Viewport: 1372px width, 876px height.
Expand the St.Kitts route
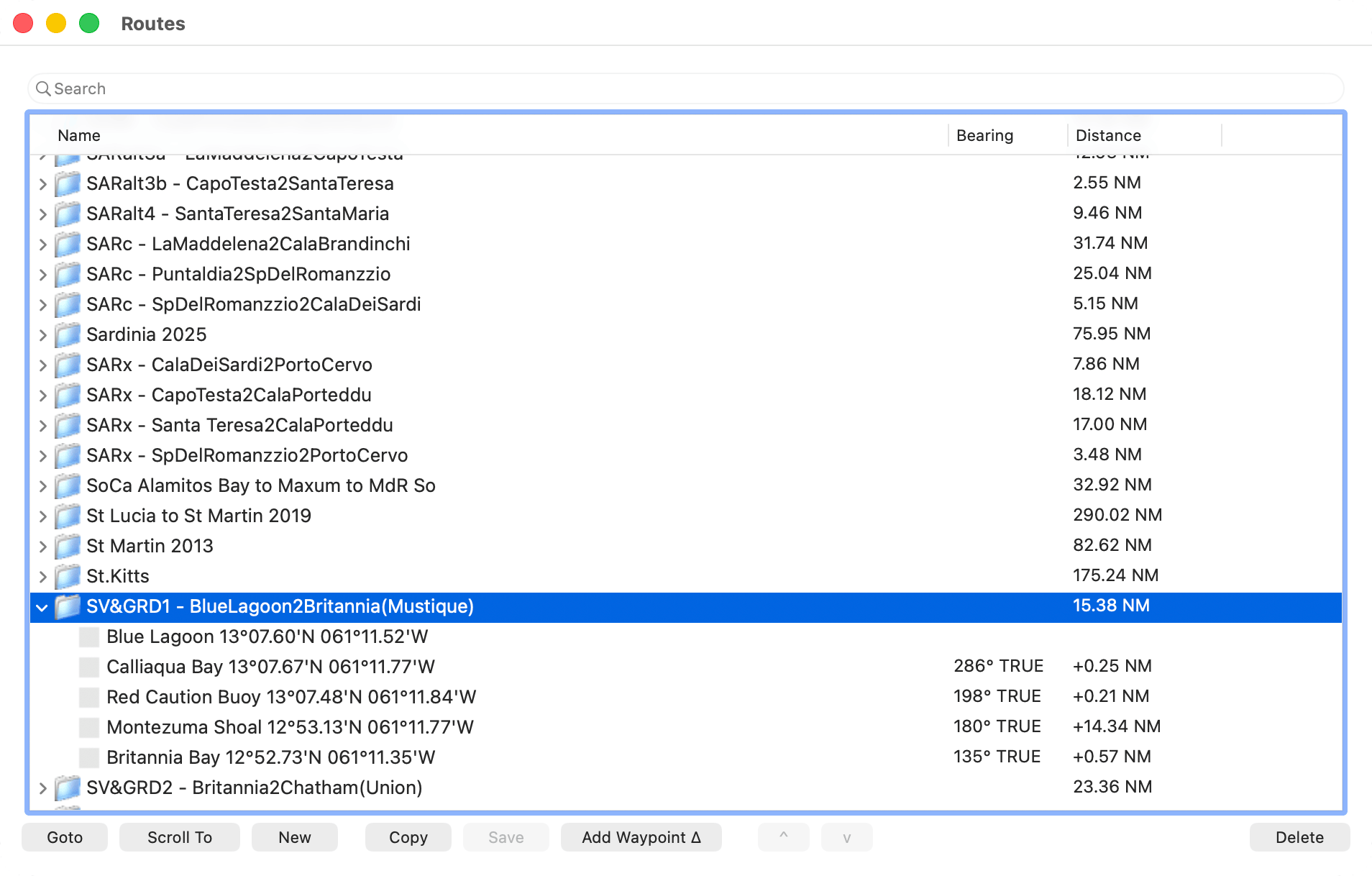point(42,577)
